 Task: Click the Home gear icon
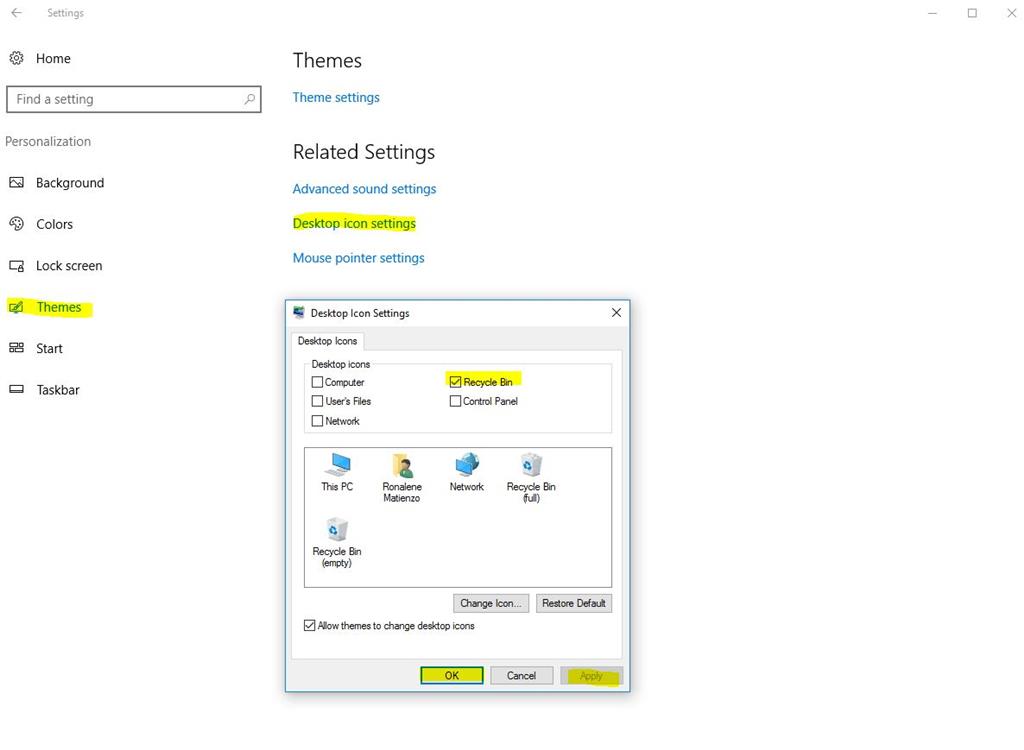point(16,58)
